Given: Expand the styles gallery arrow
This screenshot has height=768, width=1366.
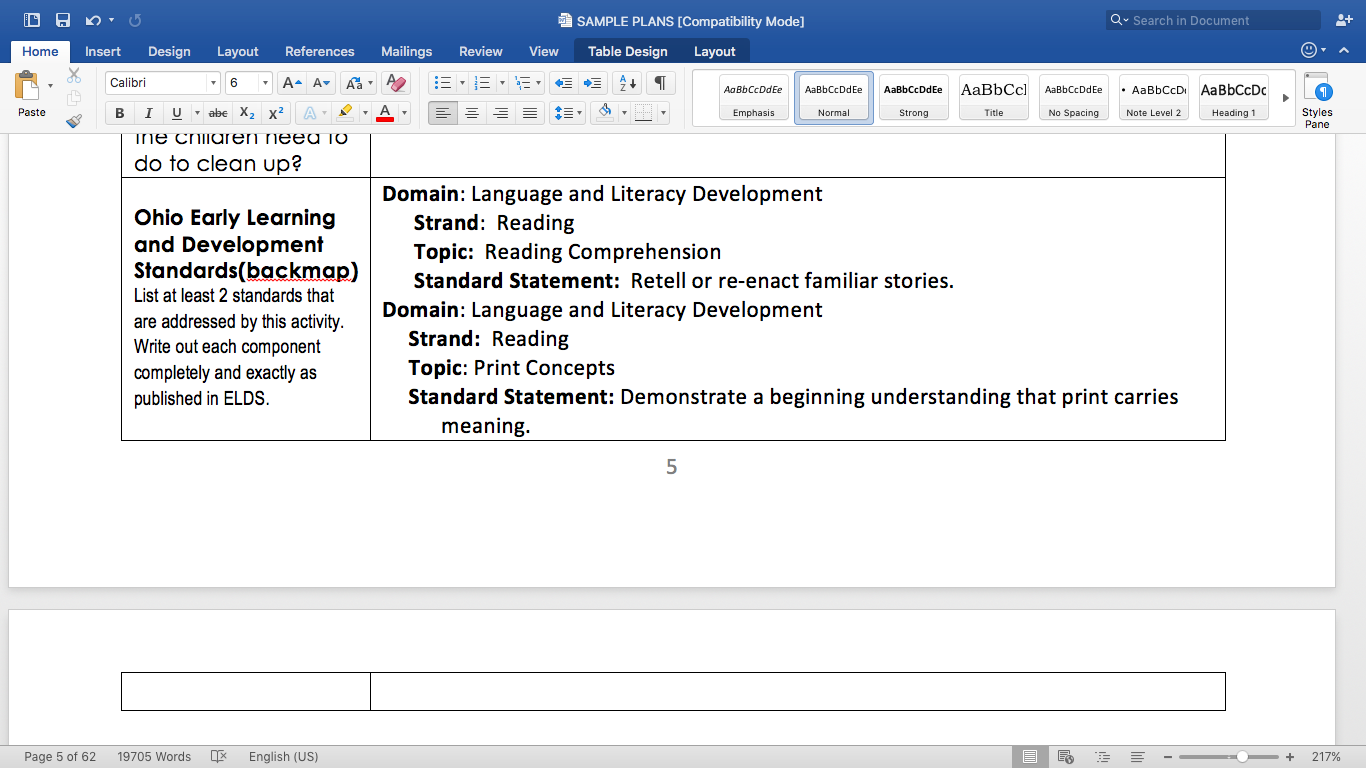Looking at the screenshot, I should click(x=1286, y=98).
